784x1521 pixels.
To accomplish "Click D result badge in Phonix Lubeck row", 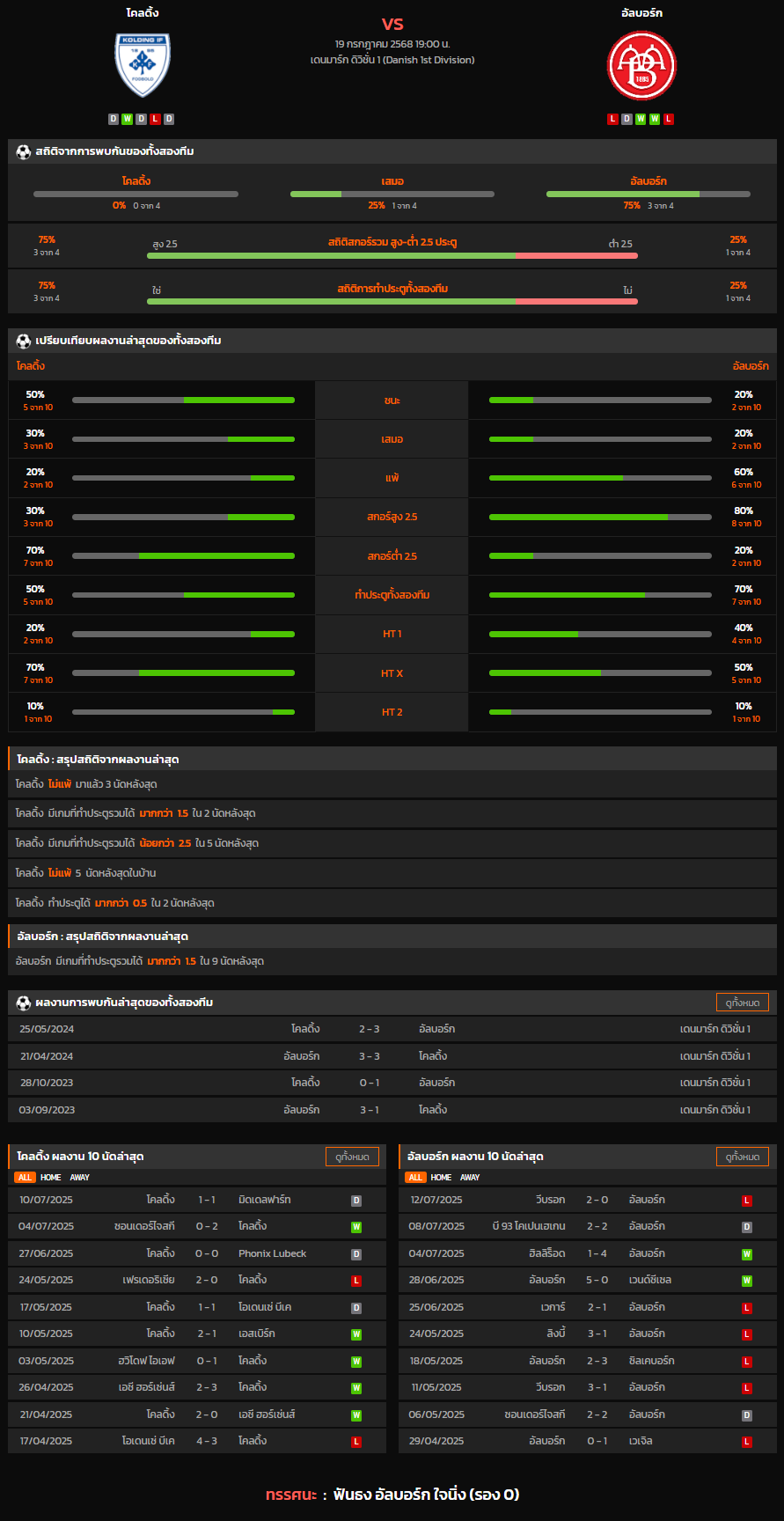I will pos(356,1254).
